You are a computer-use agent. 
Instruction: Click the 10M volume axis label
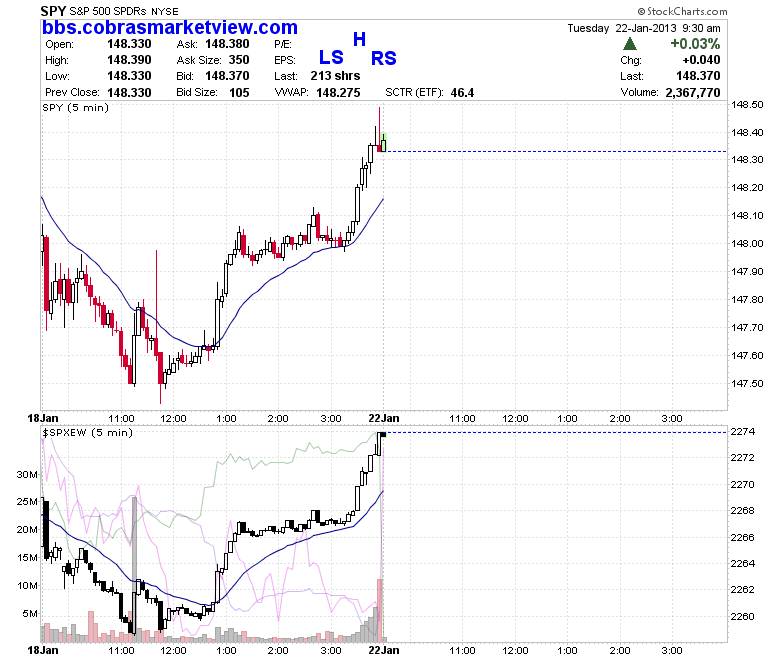click(27, 586)
